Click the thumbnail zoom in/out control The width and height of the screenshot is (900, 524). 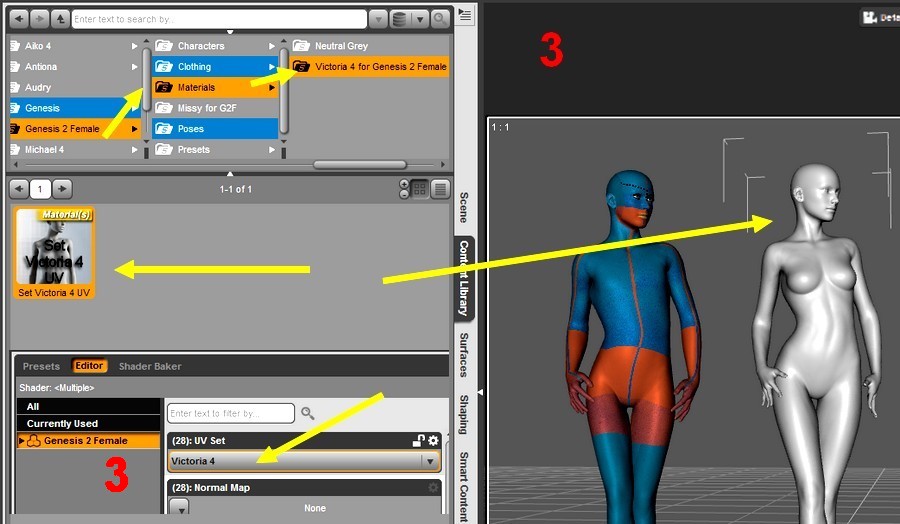point(404,189)
